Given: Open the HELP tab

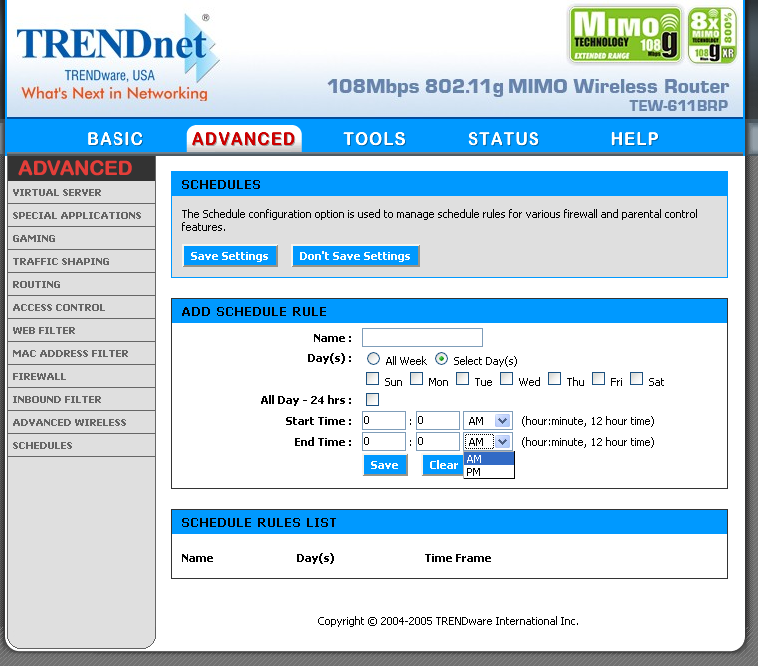Looking at the screenshot, I should (x=635, y=139).
